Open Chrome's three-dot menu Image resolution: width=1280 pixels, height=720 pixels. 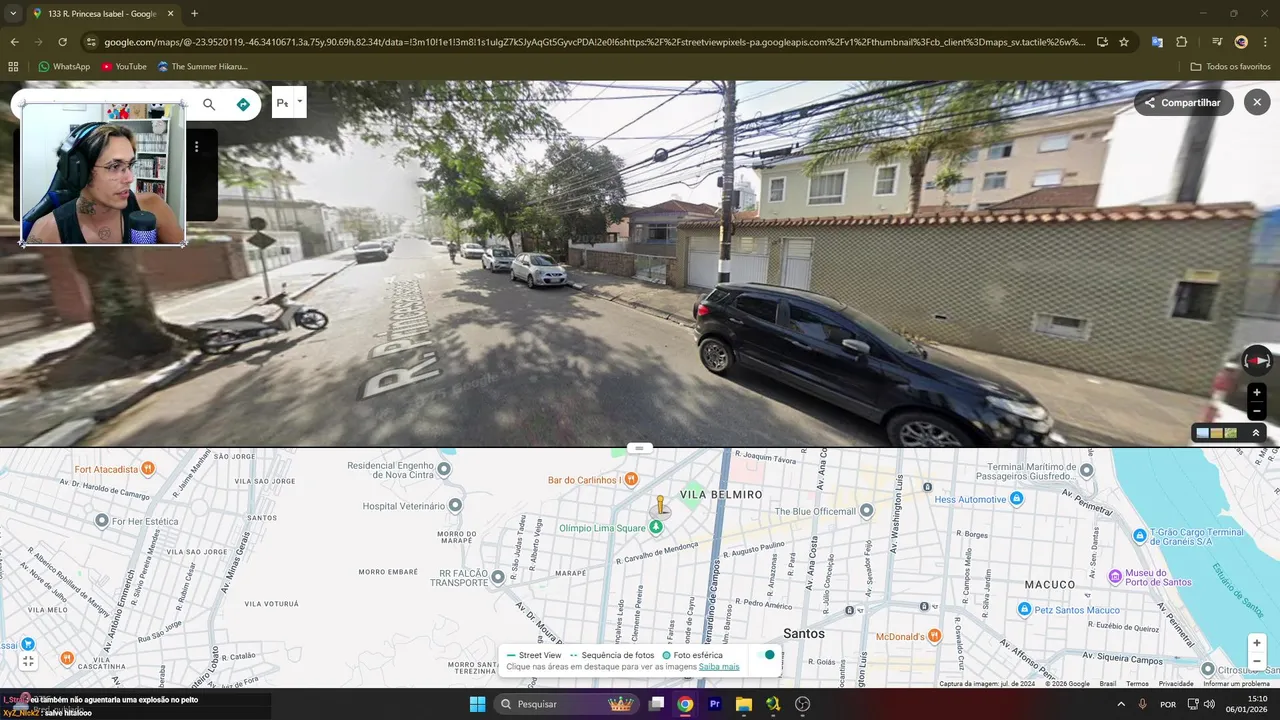[1265, 42]
